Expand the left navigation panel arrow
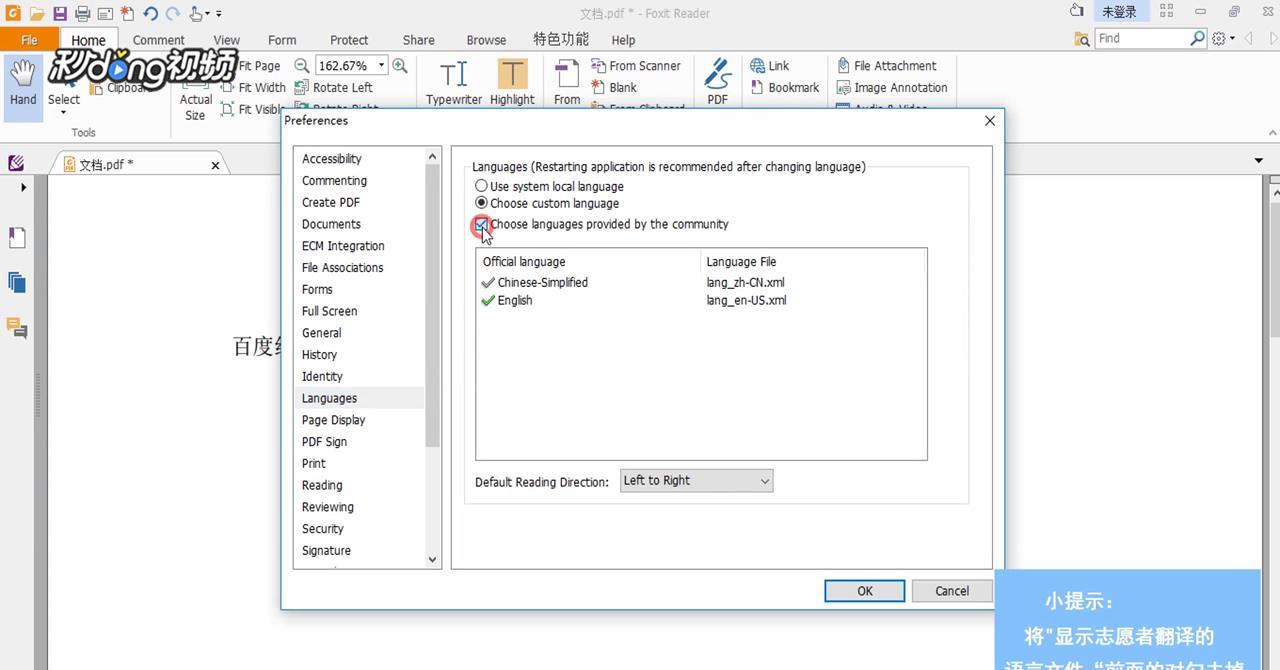 23,187
